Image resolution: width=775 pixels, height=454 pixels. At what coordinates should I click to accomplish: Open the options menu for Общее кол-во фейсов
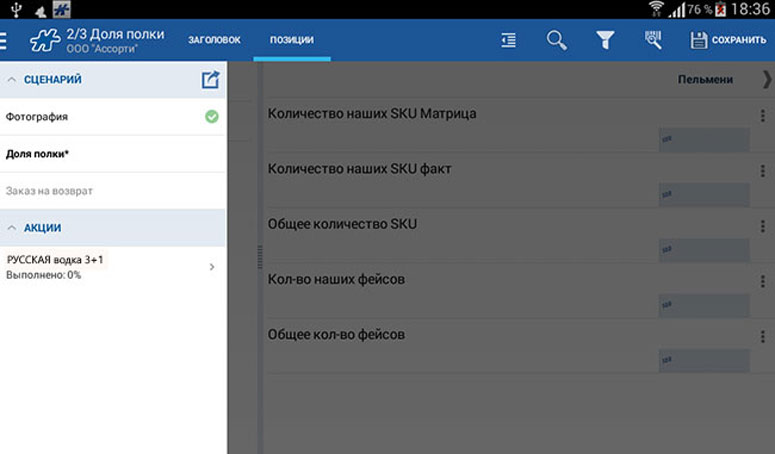[763, 337]
